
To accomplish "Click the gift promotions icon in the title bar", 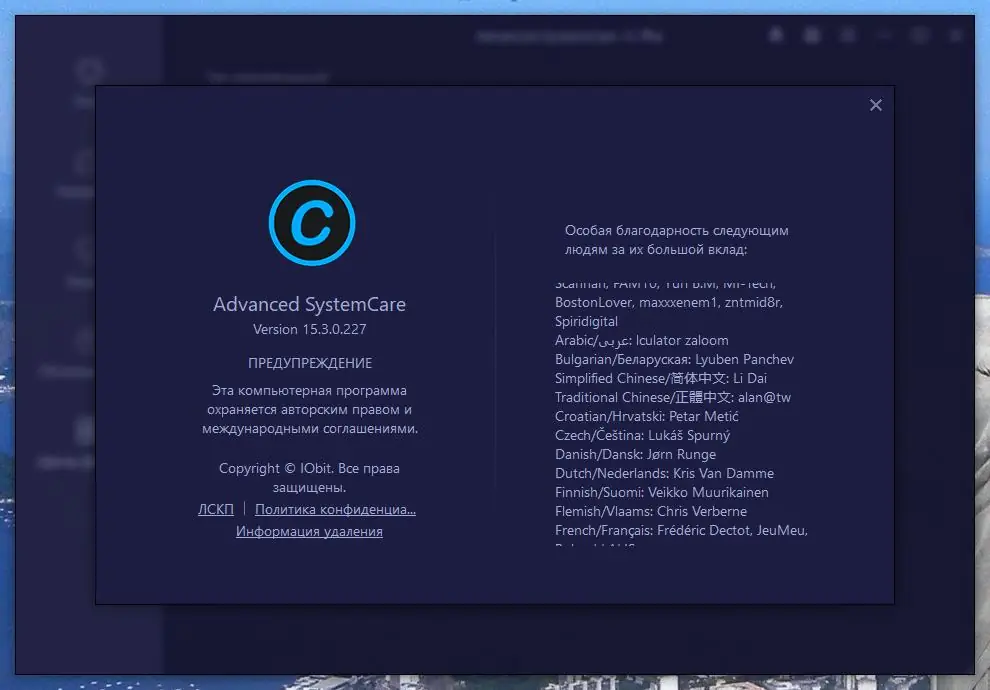I will [x=811, y=34].
